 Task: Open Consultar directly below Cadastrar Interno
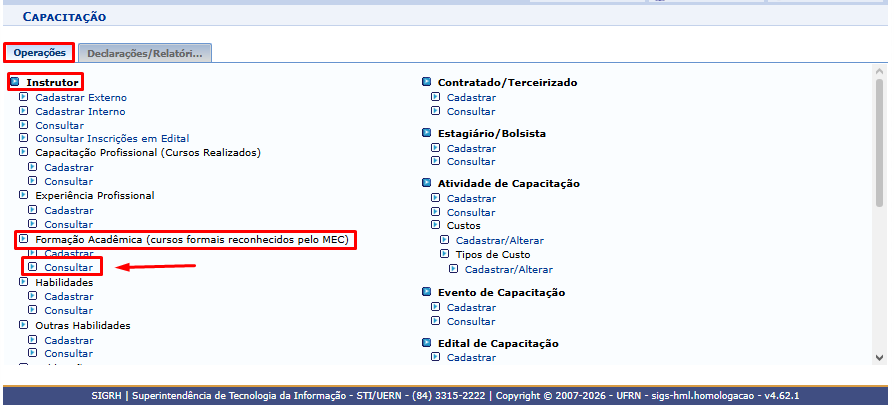[x=59, y=125]
